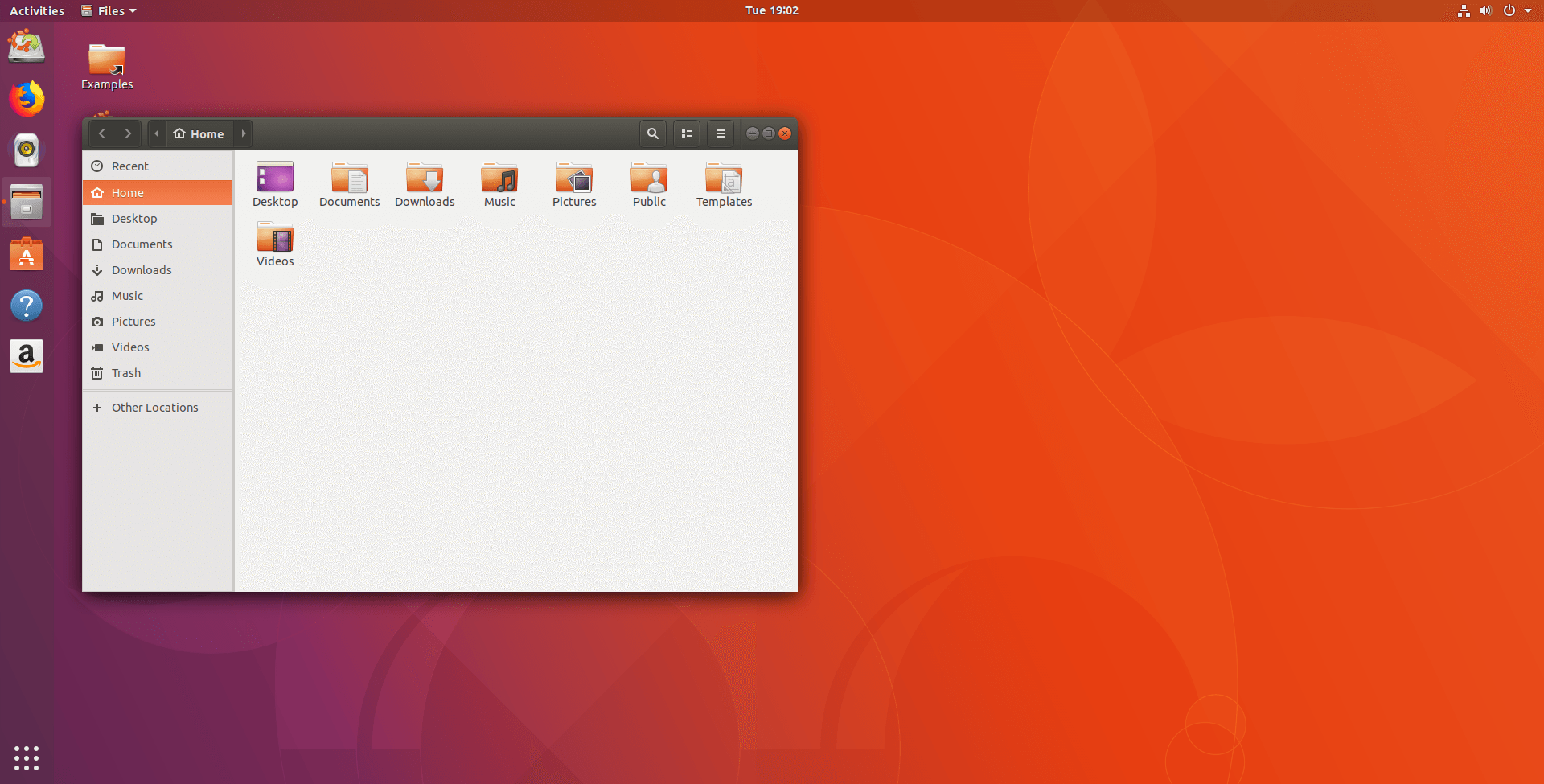Click the Files icon in the dock
1544x784 pixels.
click(27, 202)
